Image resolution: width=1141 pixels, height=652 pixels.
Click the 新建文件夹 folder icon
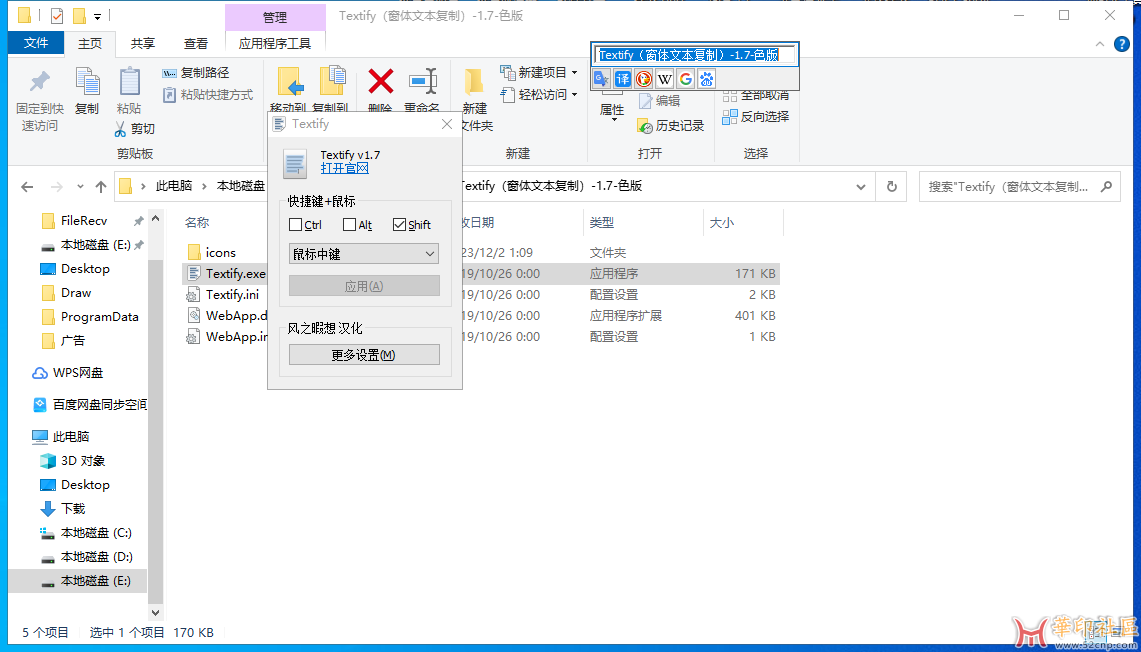[x=474, y=82]
